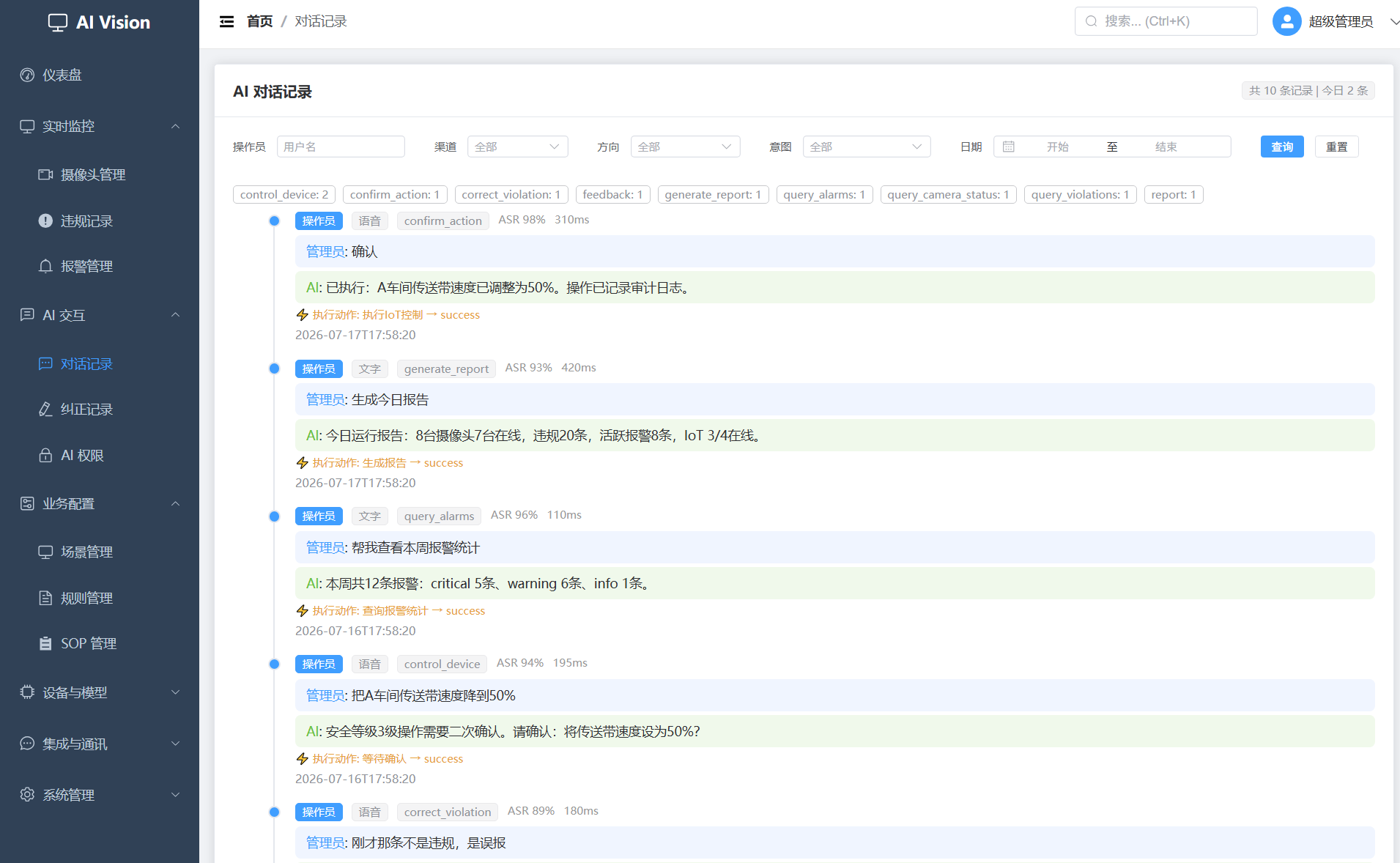This screenshot has height=863, width=1400.
Task: Click the SOP 管理 clipboard icon
Action: 45,643
